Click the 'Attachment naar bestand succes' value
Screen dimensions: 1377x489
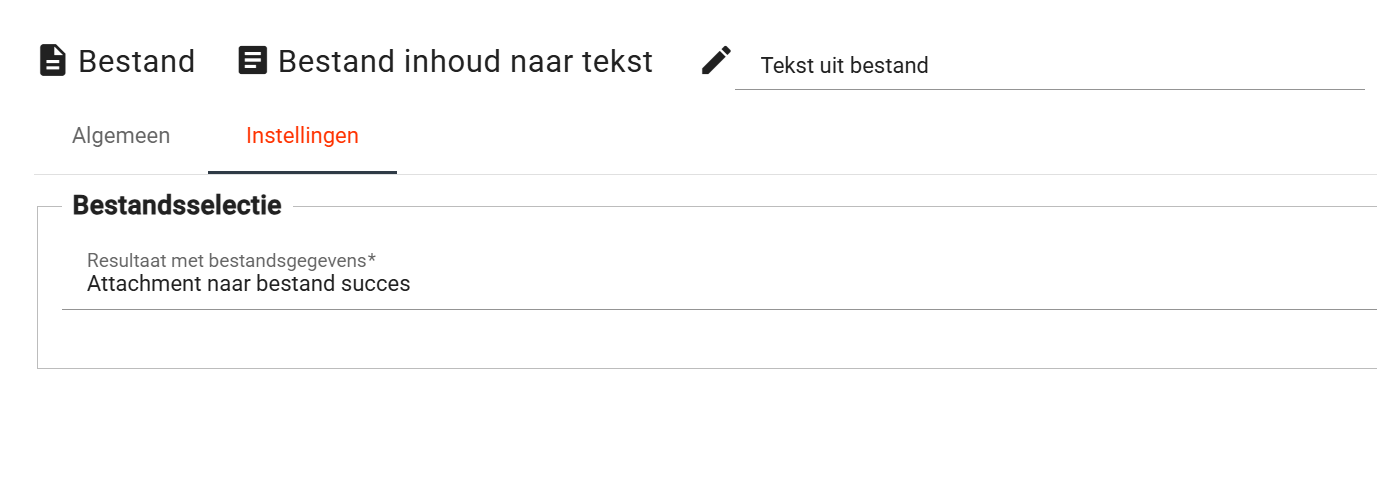click(x=248, y=284)
